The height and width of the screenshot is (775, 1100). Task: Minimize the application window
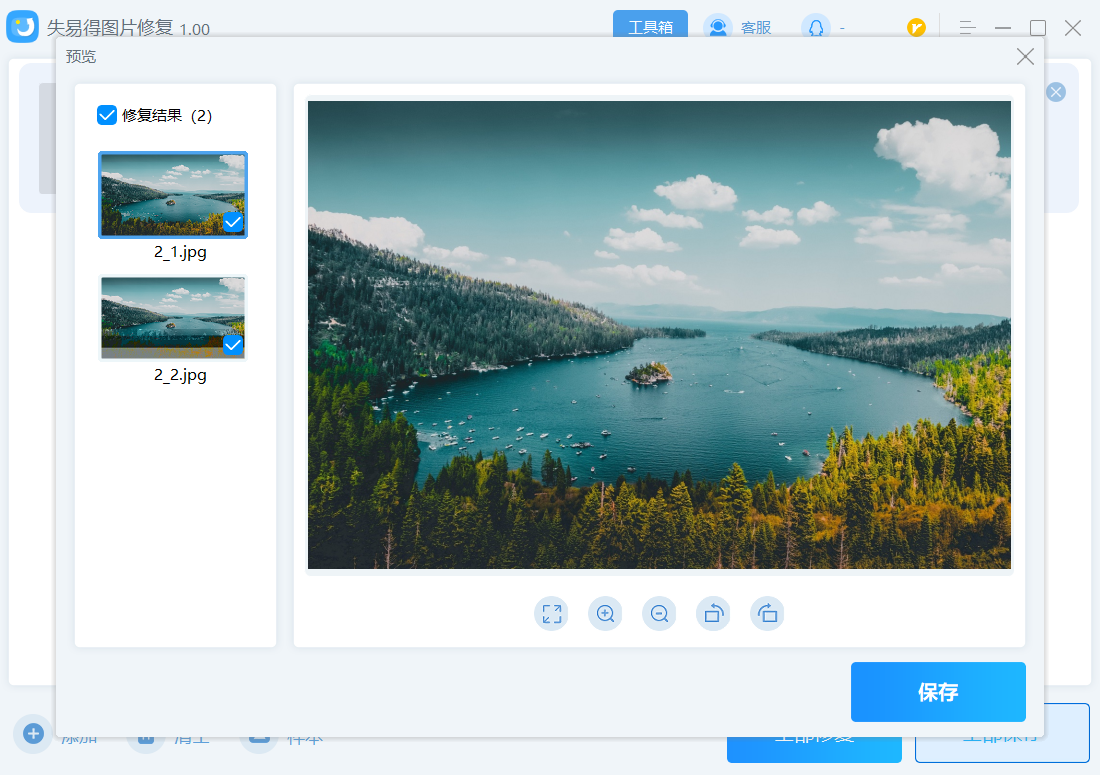coord(1002,28)
